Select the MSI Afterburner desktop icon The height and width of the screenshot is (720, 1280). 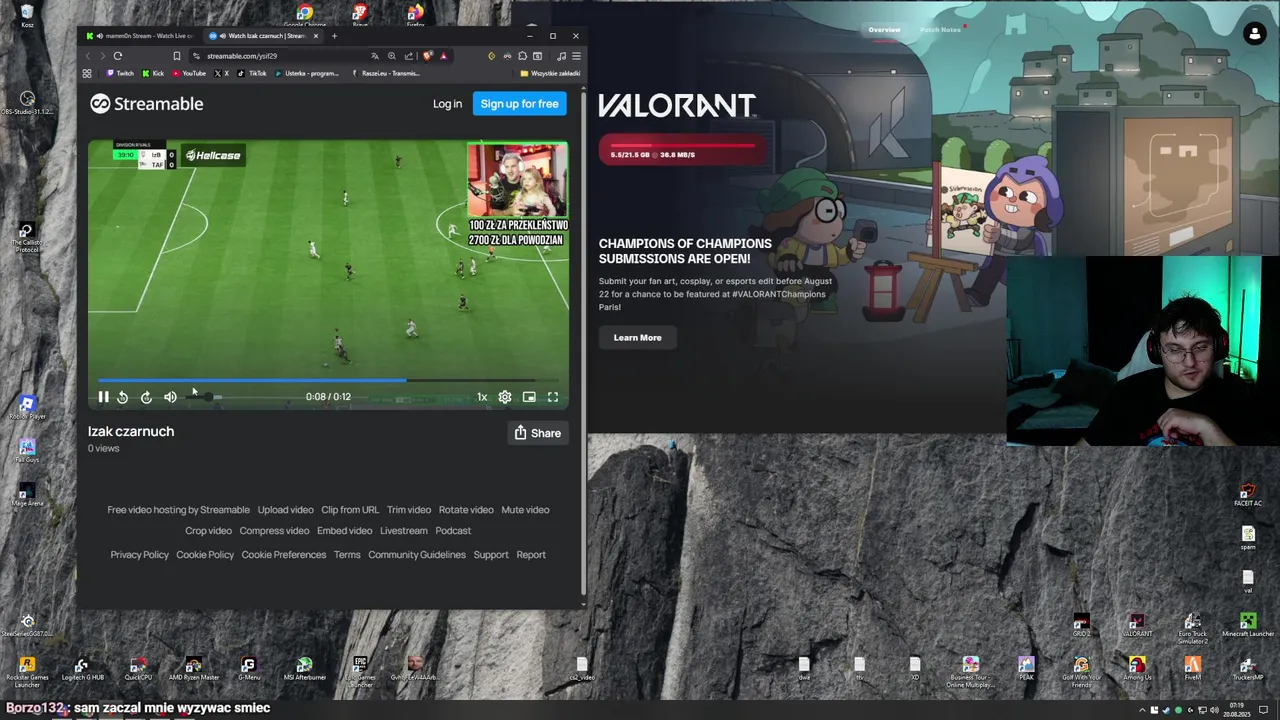point(304,670)
